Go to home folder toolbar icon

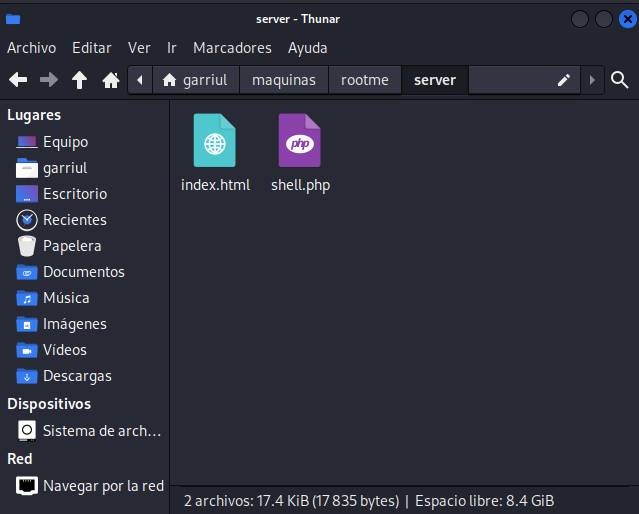point(111,80)
